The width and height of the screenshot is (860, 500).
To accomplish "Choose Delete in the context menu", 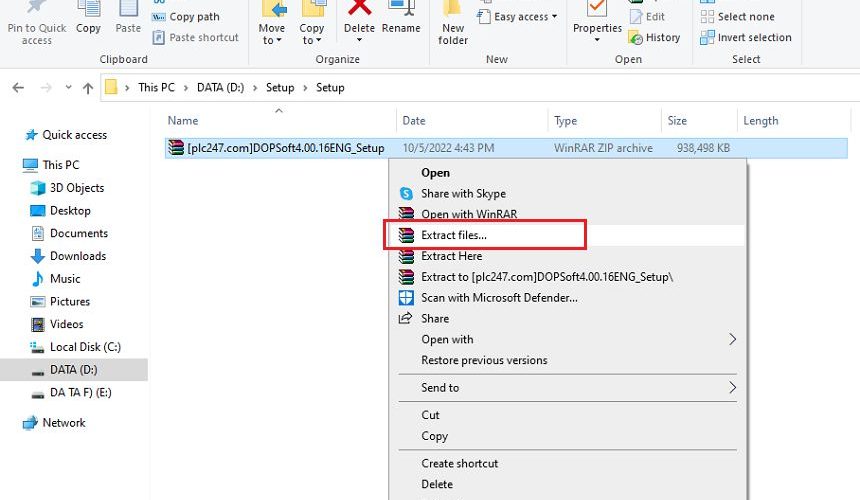I will (x=567, y=484).
